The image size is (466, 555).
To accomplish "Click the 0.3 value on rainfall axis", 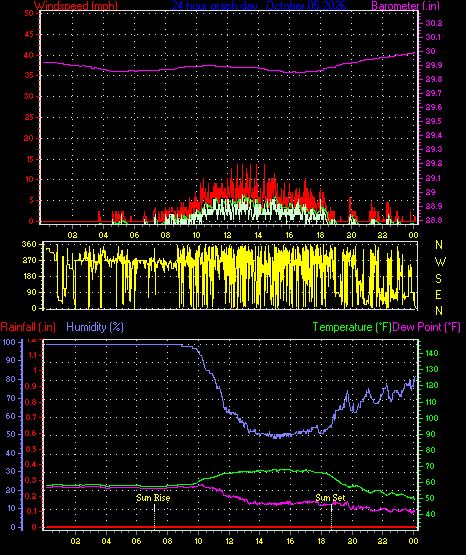I will coord(31,480).
